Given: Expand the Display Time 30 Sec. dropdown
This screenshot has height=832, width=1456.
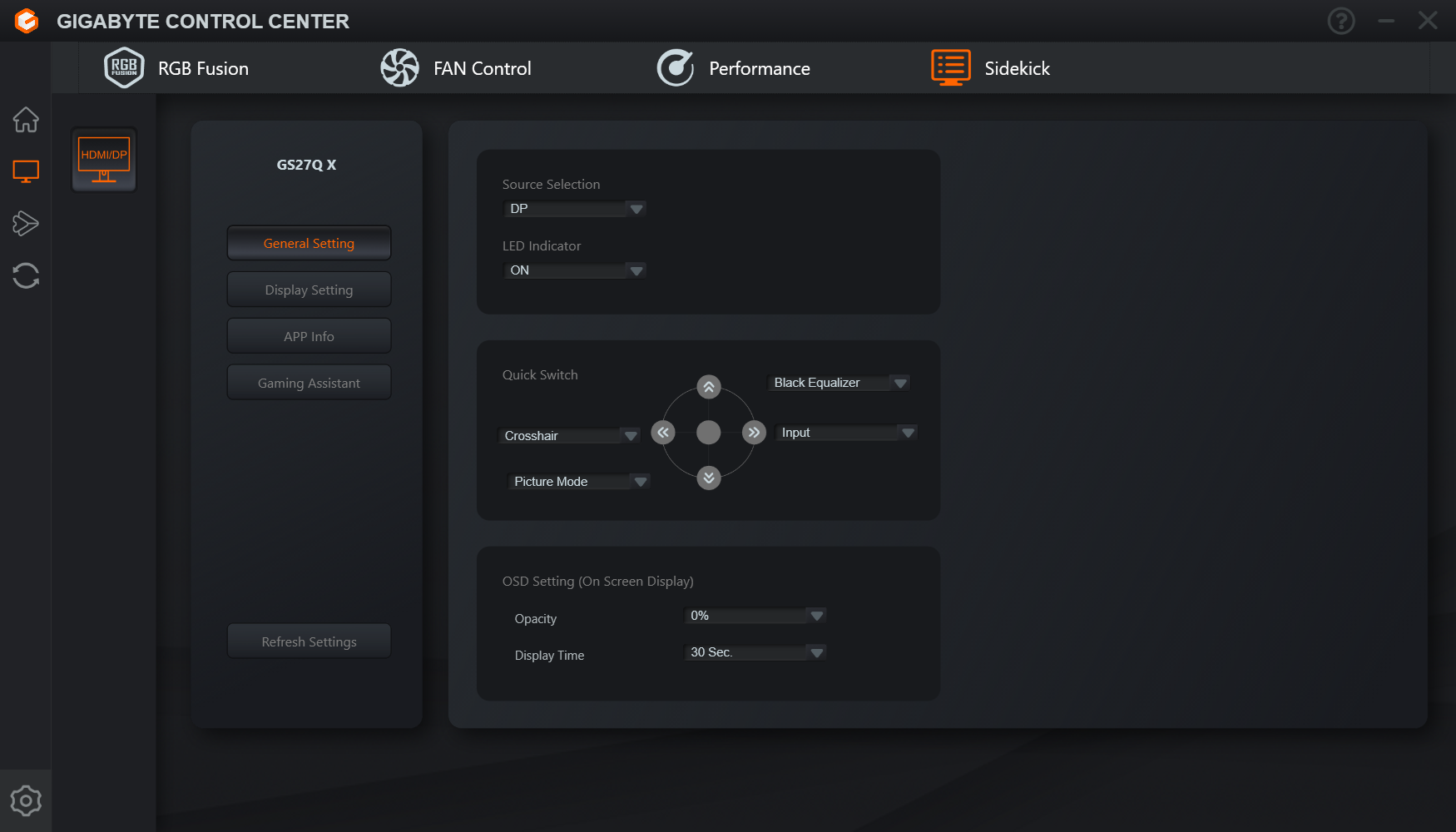Looking at the screenshot, I should [755, 652].
